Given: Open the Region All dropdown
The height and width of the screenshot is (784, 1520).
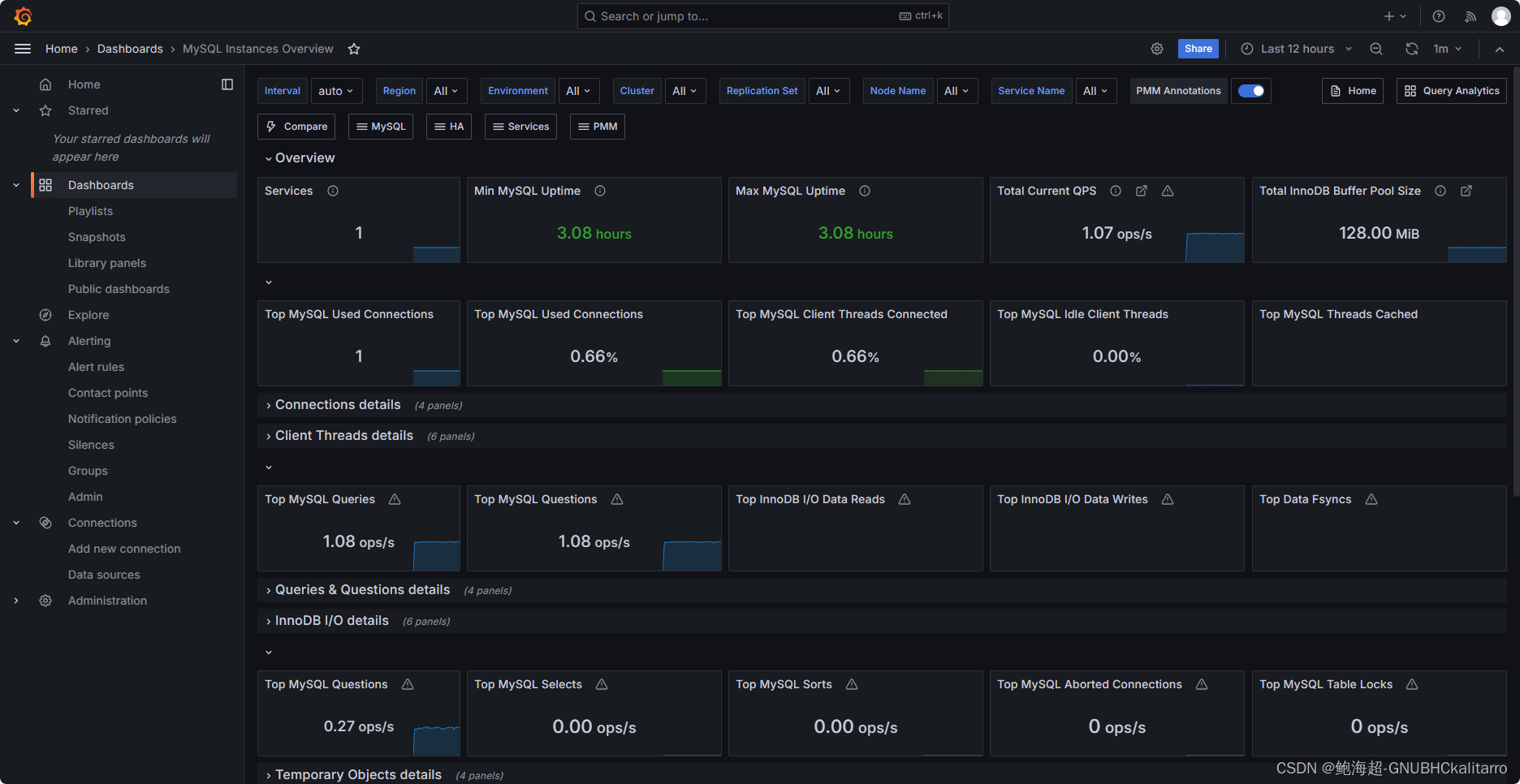Looking at the screenshot, I should [x=447, y=91].
